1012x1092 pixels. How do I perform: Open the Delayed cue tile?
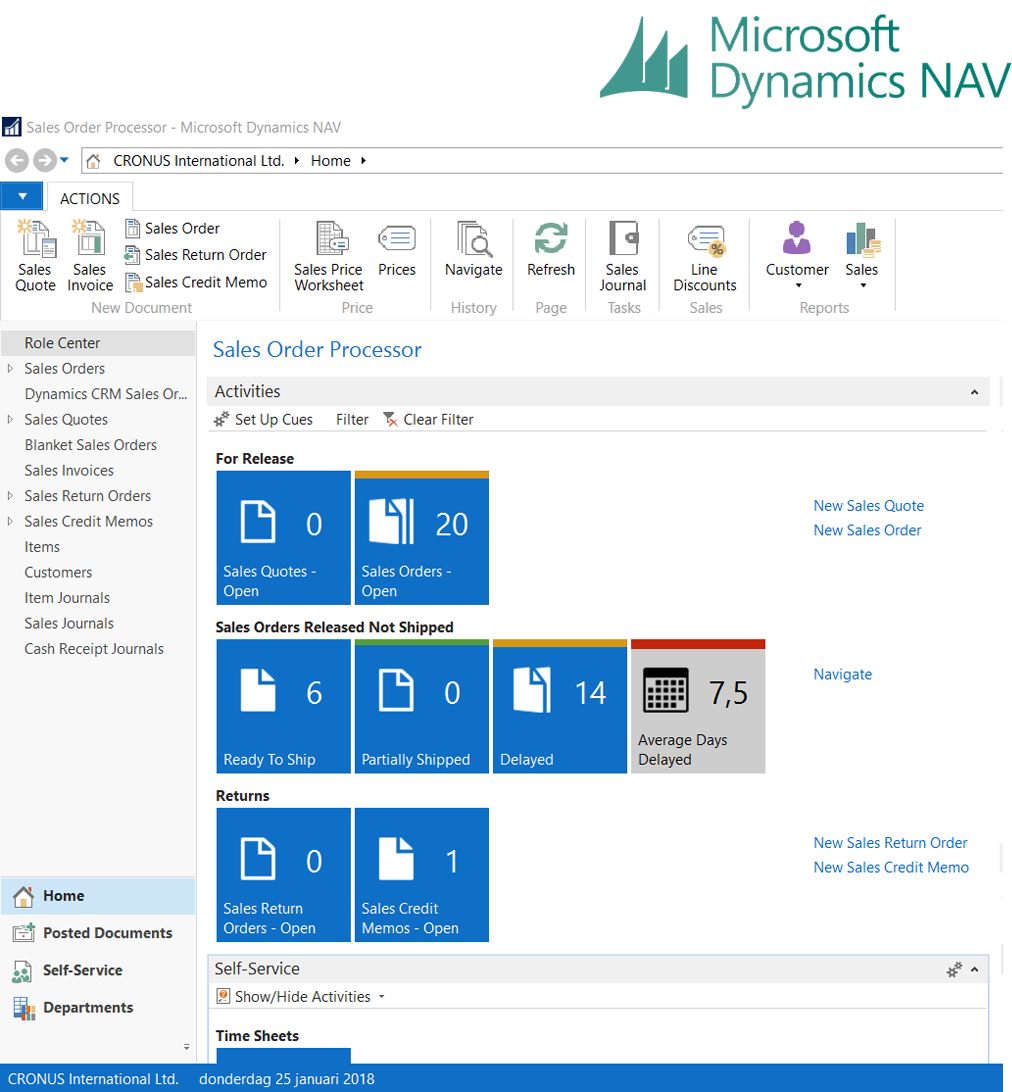(x=560, y=706)
